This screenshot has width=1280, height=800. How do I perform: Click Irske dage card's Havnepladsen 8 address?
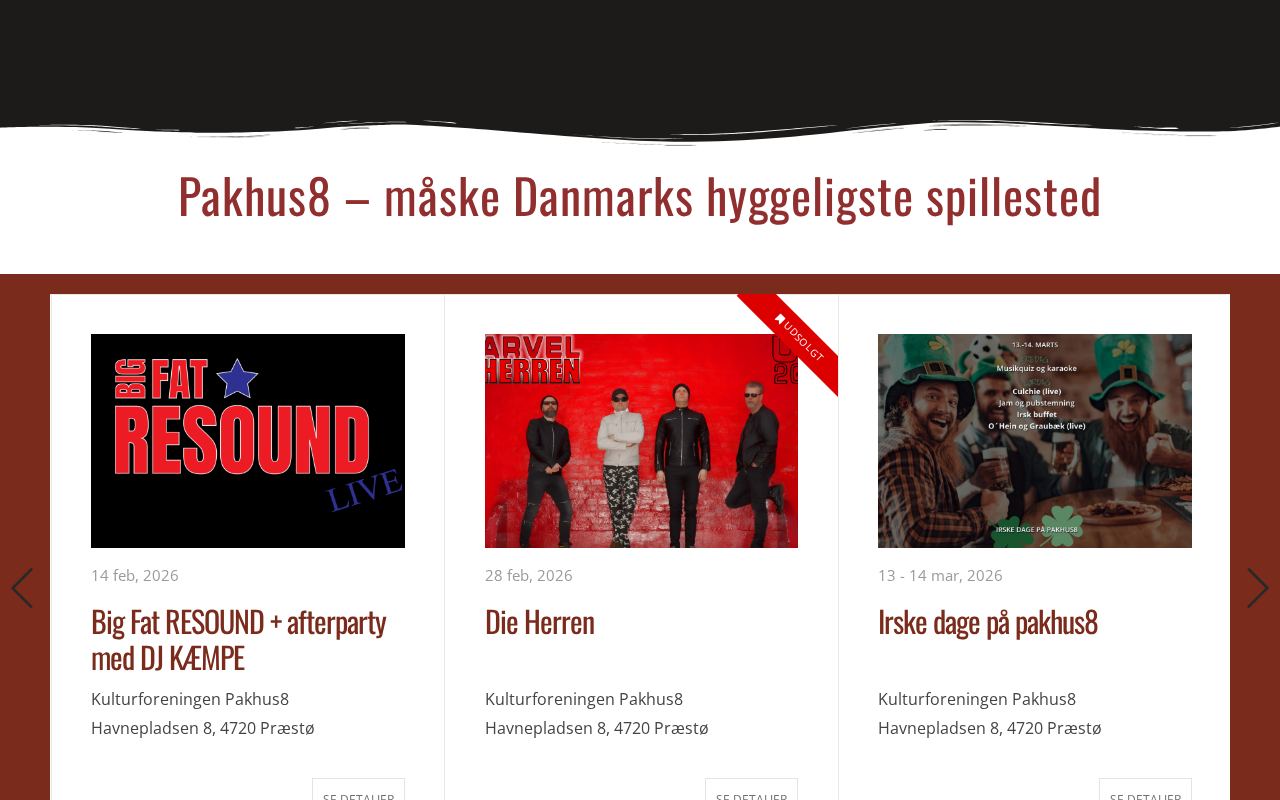[990, 728]
